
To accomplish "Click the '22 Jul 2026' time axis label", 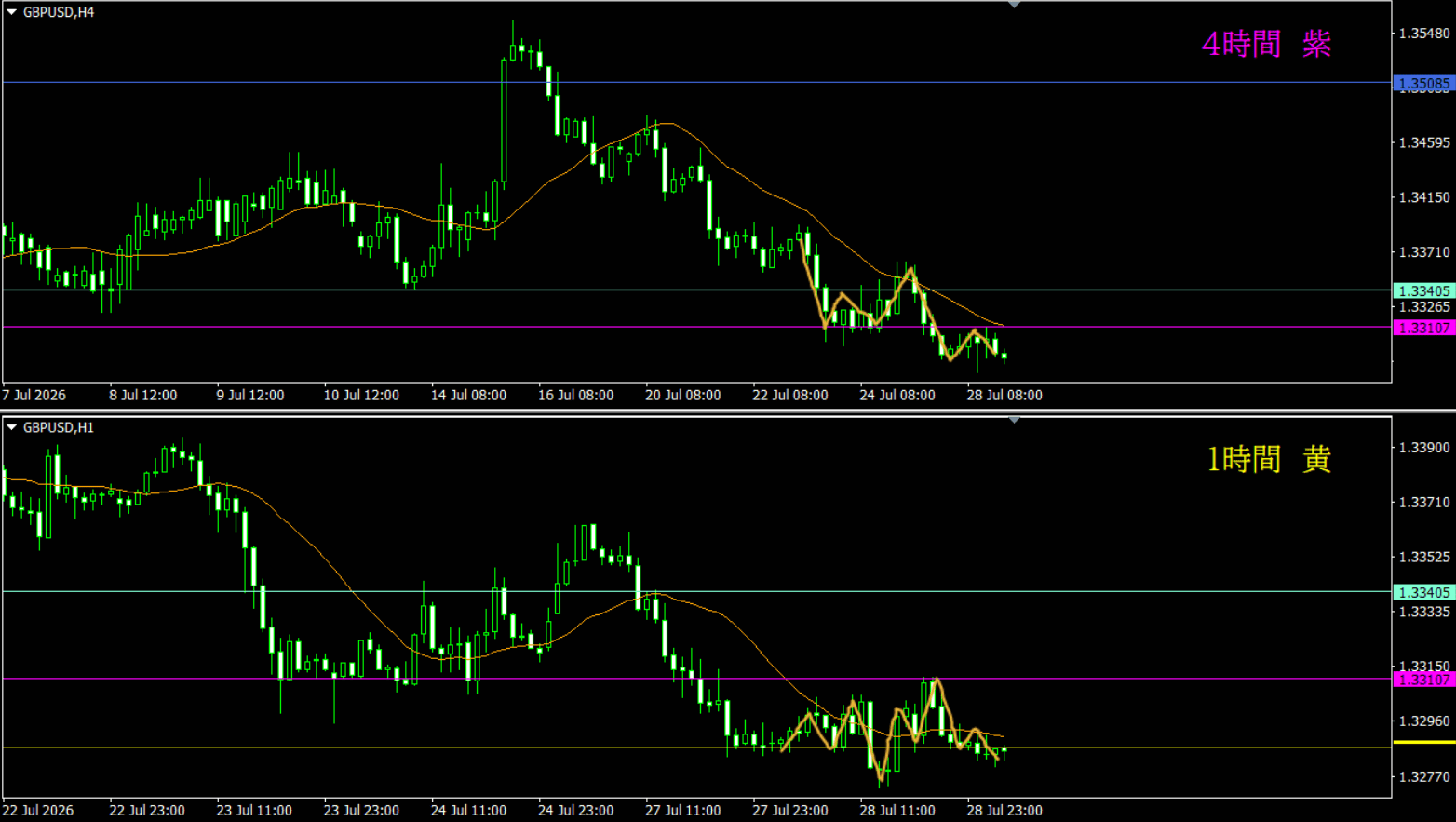I will (38, 810).
